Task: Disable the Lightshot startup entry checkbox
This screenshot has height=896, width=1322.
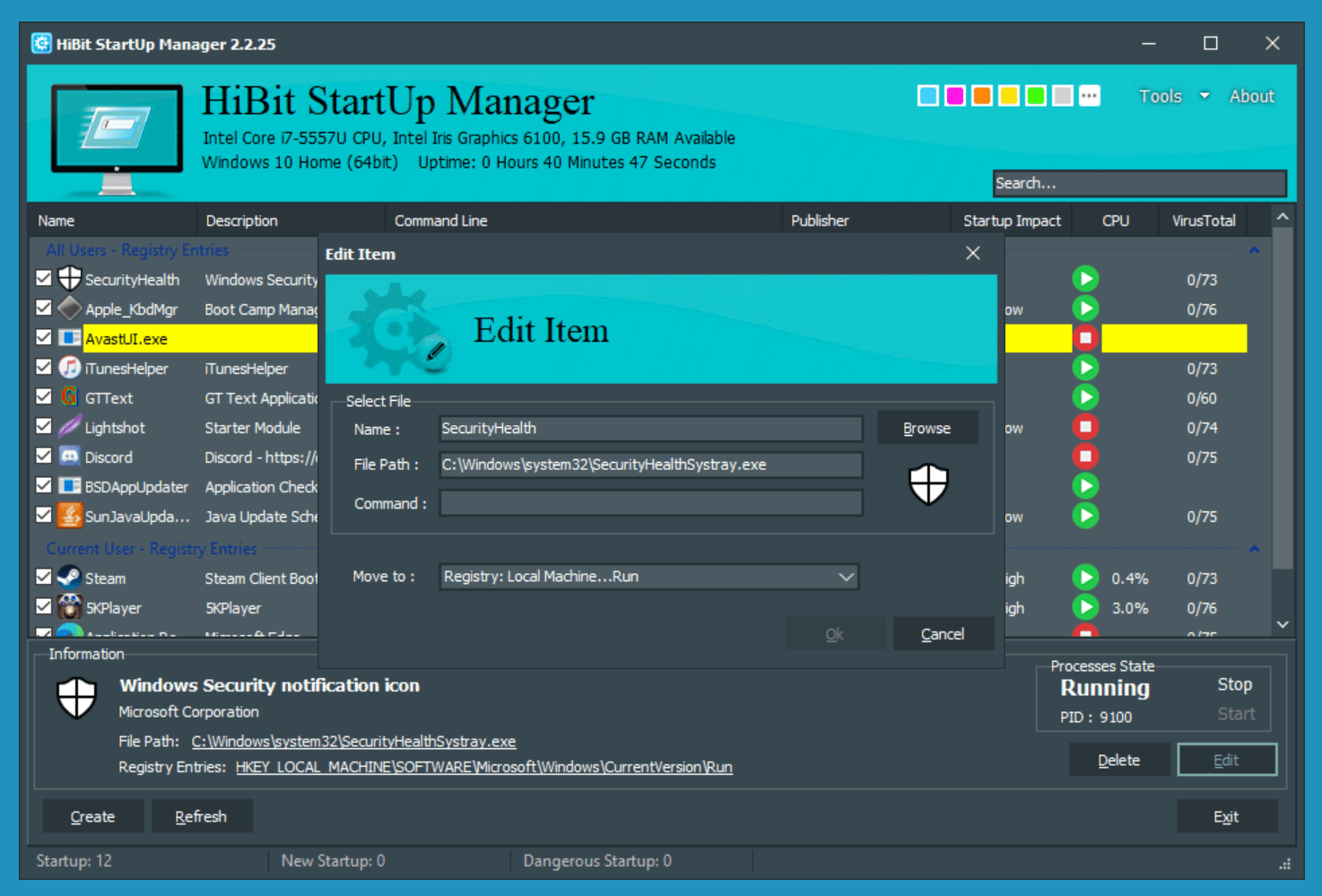Action: point(43,427)
